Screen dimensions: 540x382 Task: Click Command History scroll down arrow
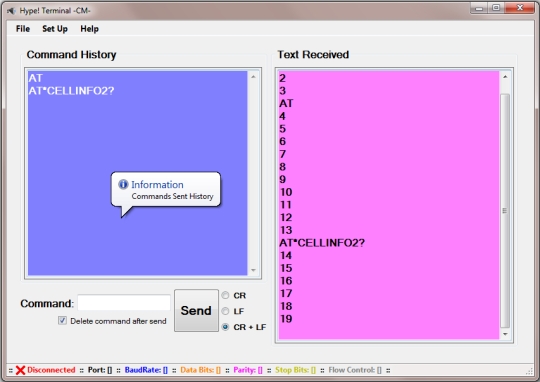(253, 270)
